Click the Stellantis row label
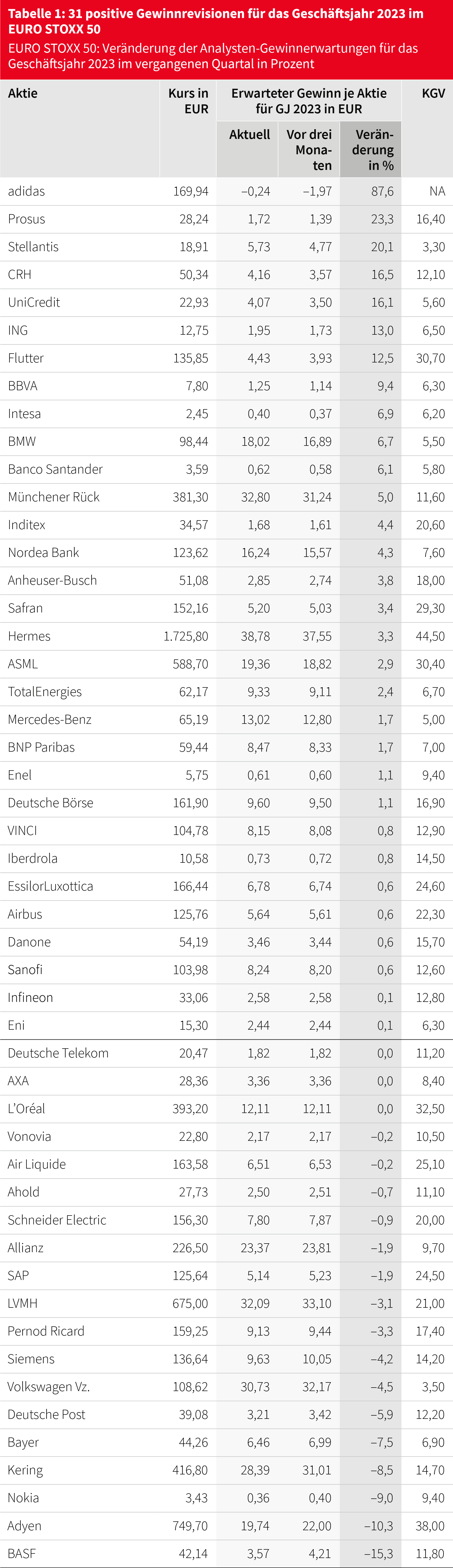 pyautogui.click(x=33, y=247)
